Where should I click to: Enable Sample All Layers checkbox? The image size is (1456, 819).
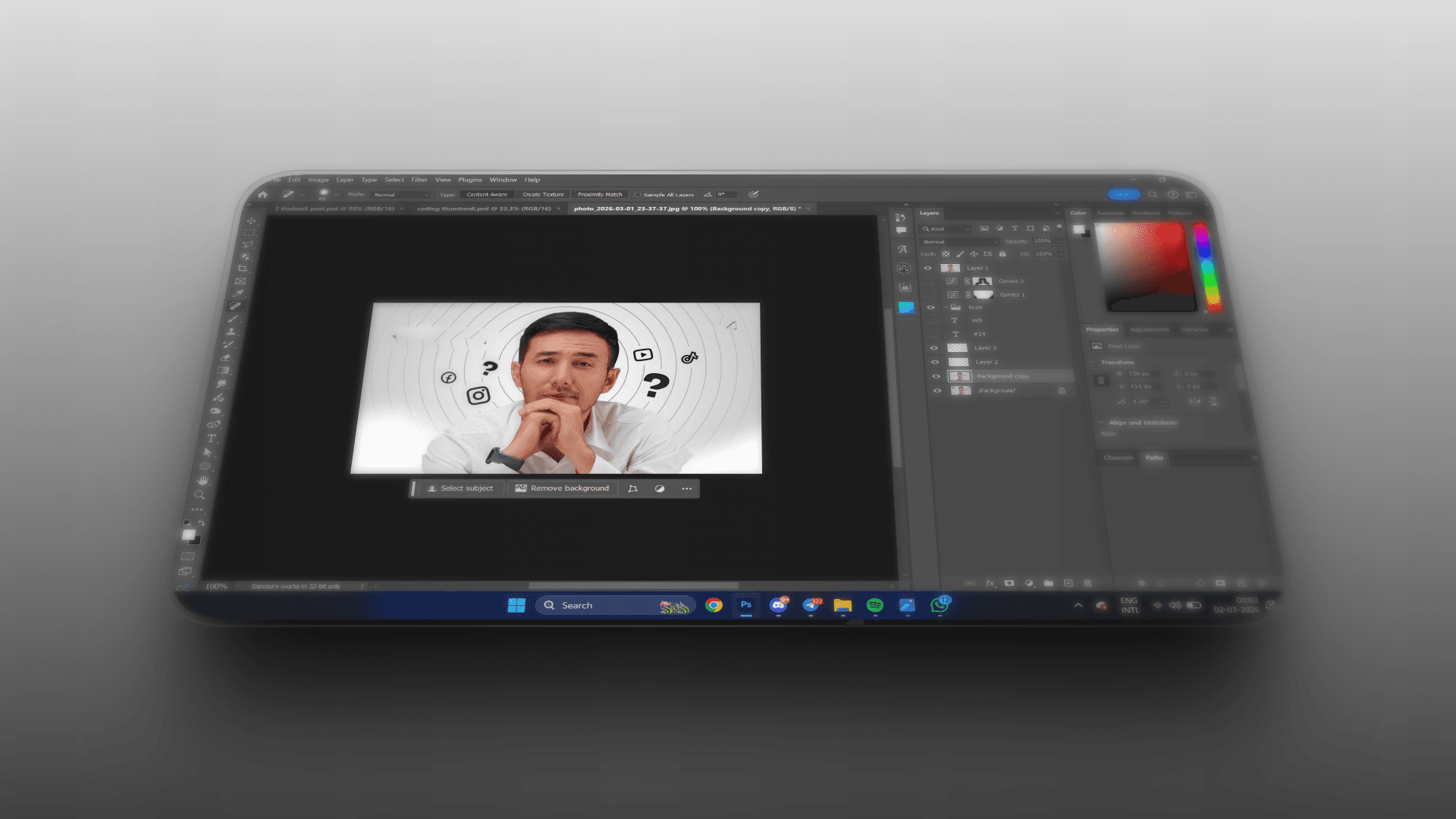(x=638, y=195)
